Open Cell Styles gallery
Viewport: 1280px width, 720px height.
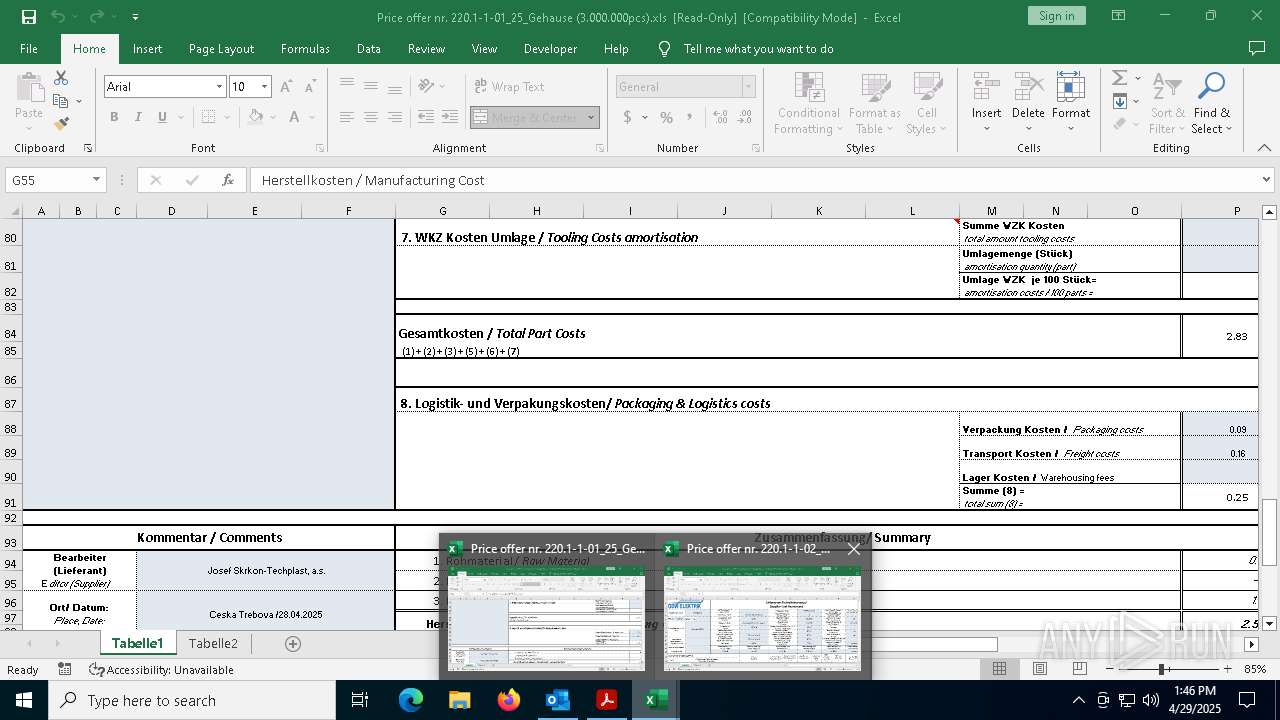point(927,103)
